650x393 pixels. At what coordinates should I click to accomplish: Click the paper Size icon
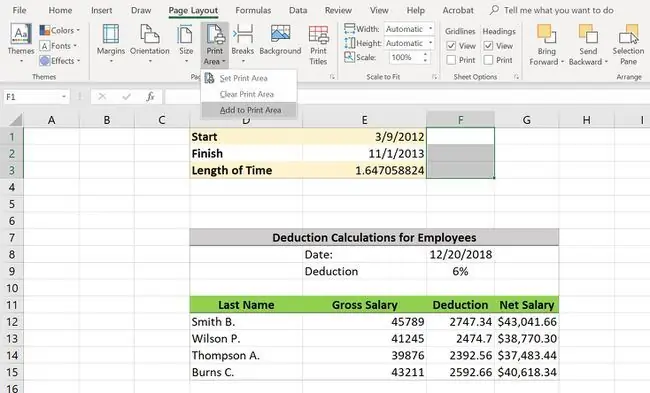185,34
